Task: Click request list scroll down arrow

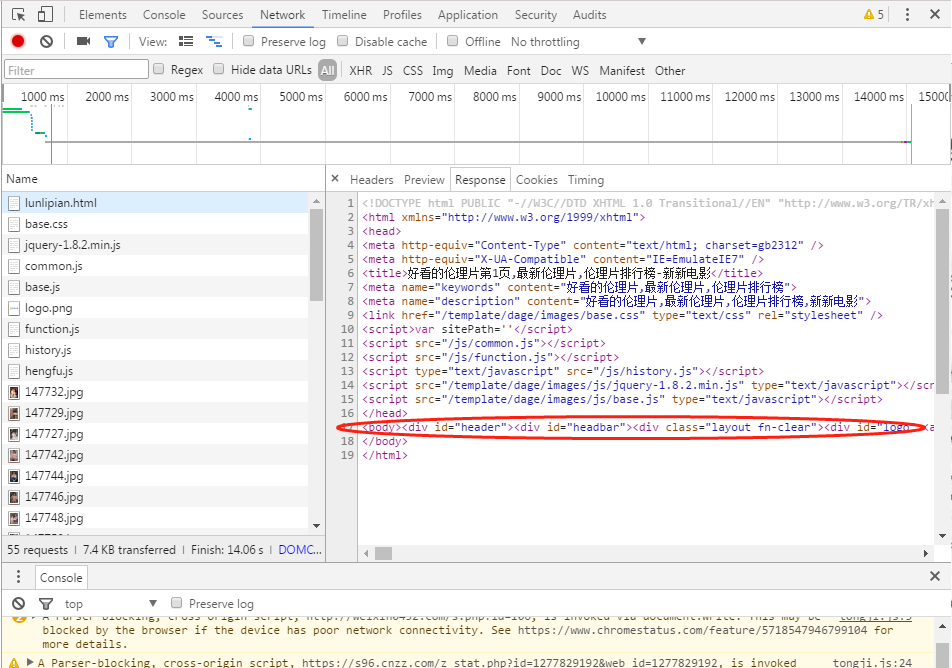Action: [x=316, y=526]
